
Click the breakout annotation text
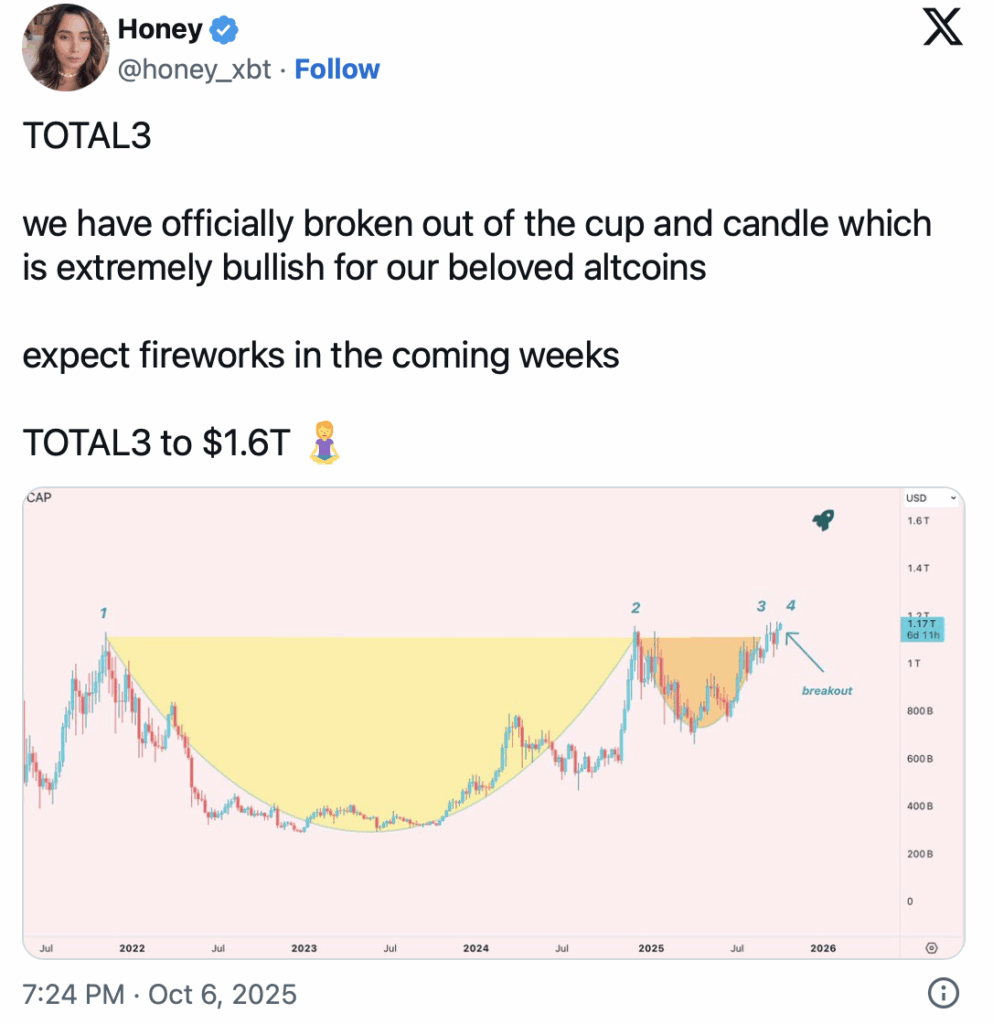[827, 691]
